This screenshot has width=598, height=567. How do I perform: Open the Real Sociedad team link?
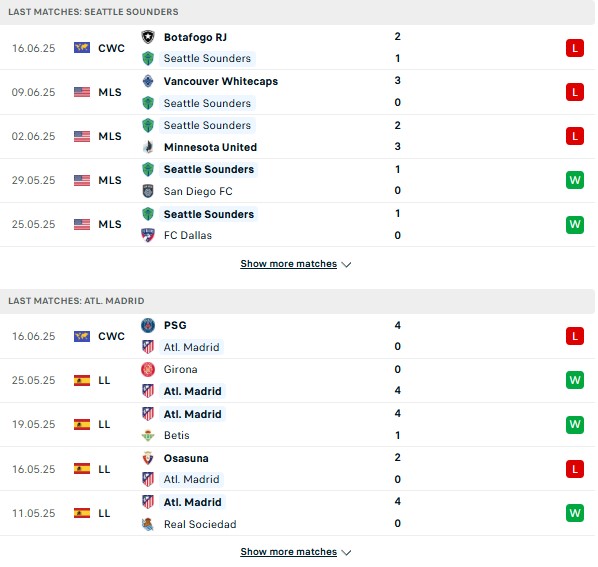coord(200,524)
